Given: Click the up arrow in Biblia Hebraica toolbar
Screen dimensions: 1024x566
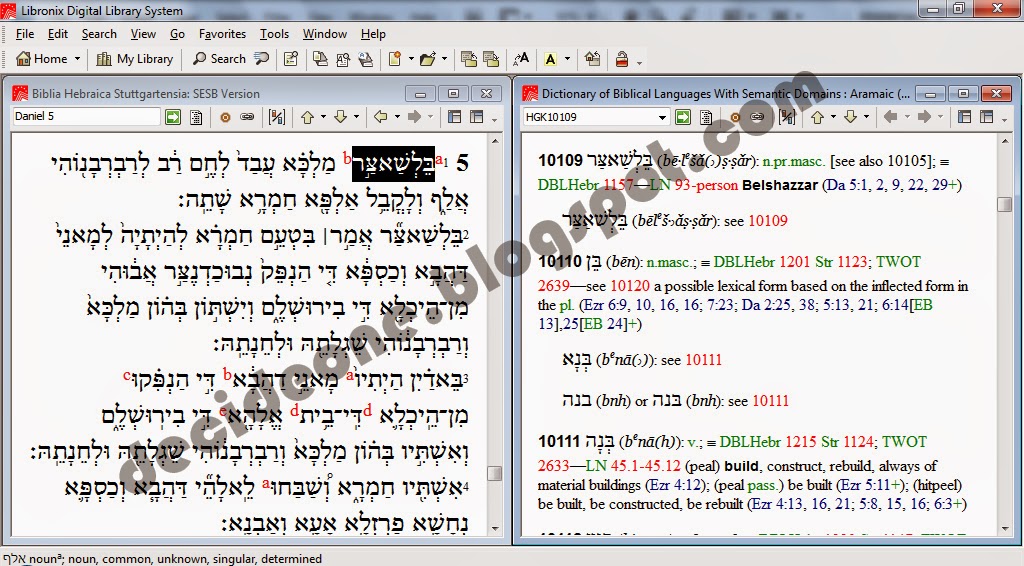Looking at the screenshot, I should click(308, 117).
